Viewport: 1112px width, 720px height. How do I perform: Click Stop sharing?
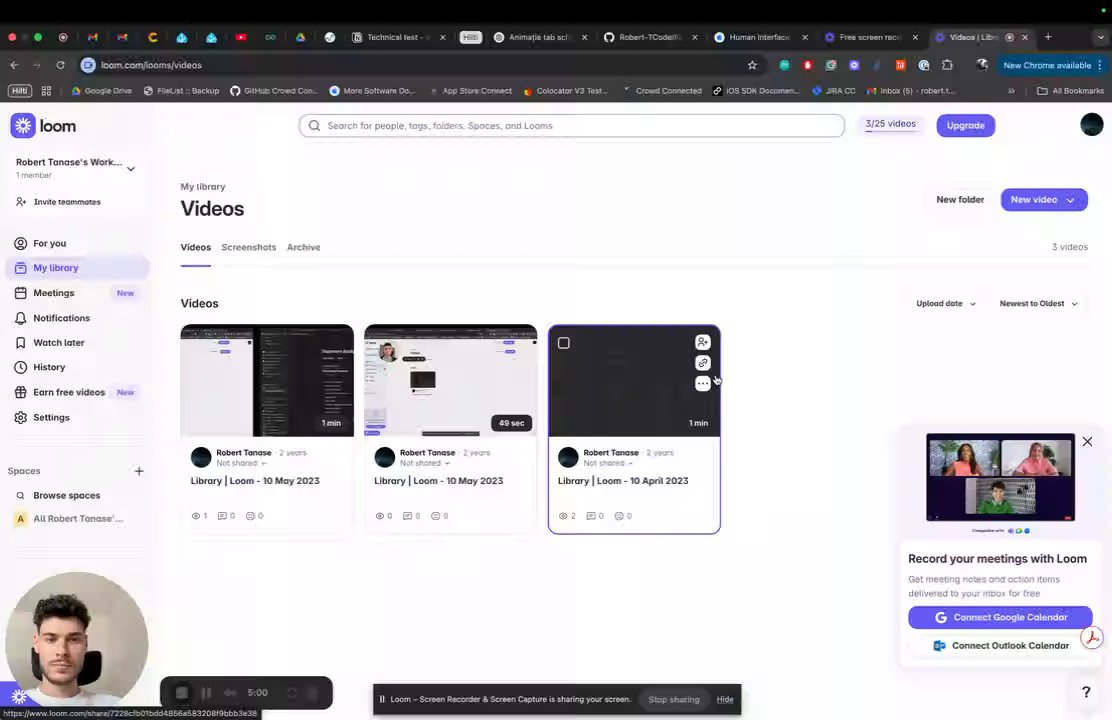(673, 699)
